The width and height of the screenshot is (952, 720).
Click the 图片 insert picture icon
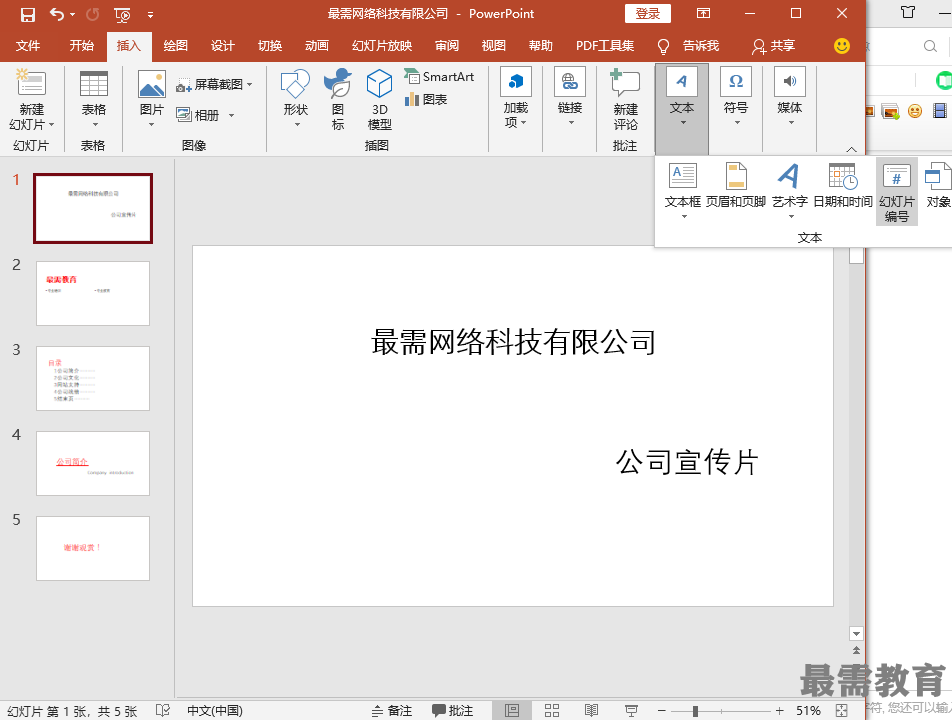click(x=152, y=84)
